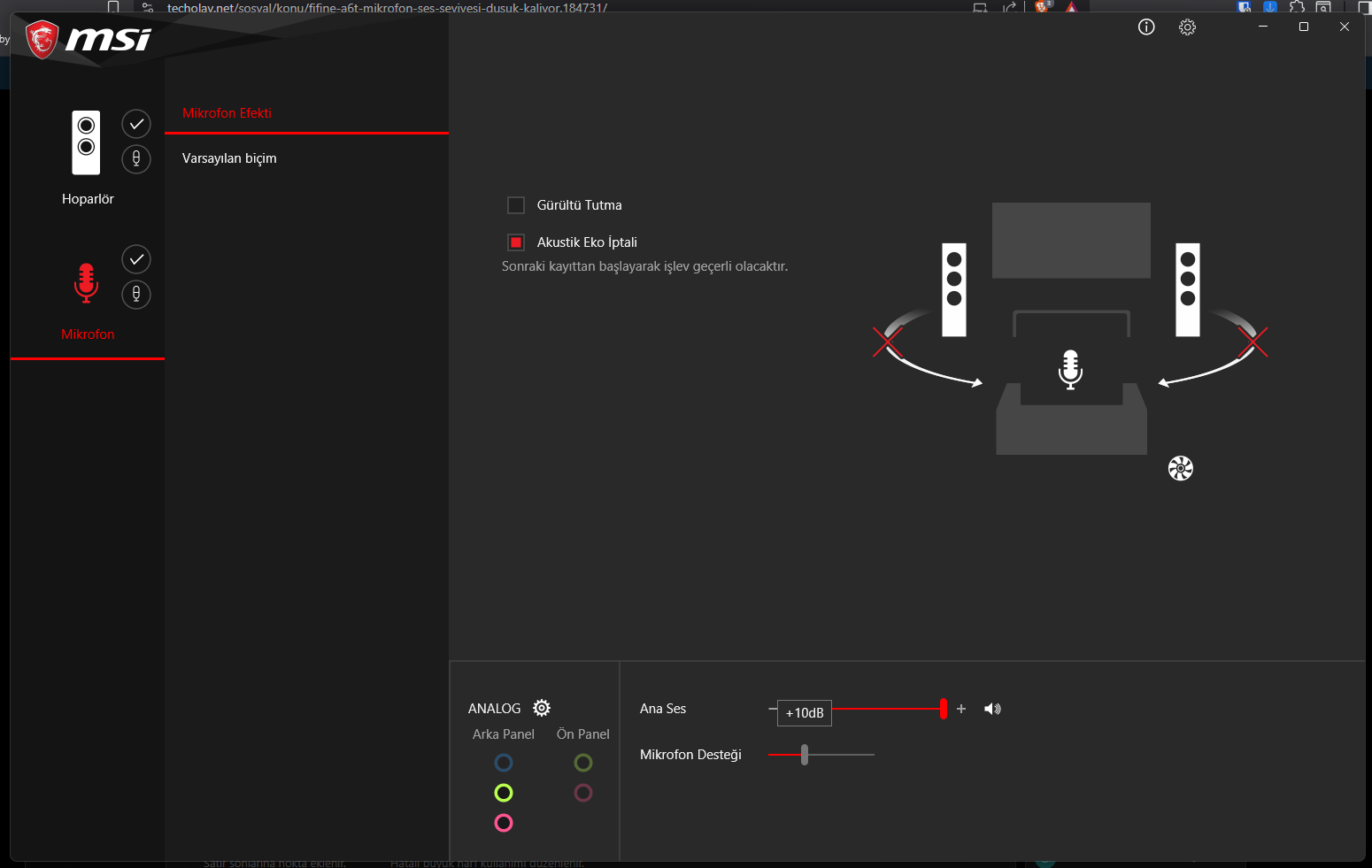Select green rear panel jack
Screen dimensions: 1372x868
tap(504, 793)
